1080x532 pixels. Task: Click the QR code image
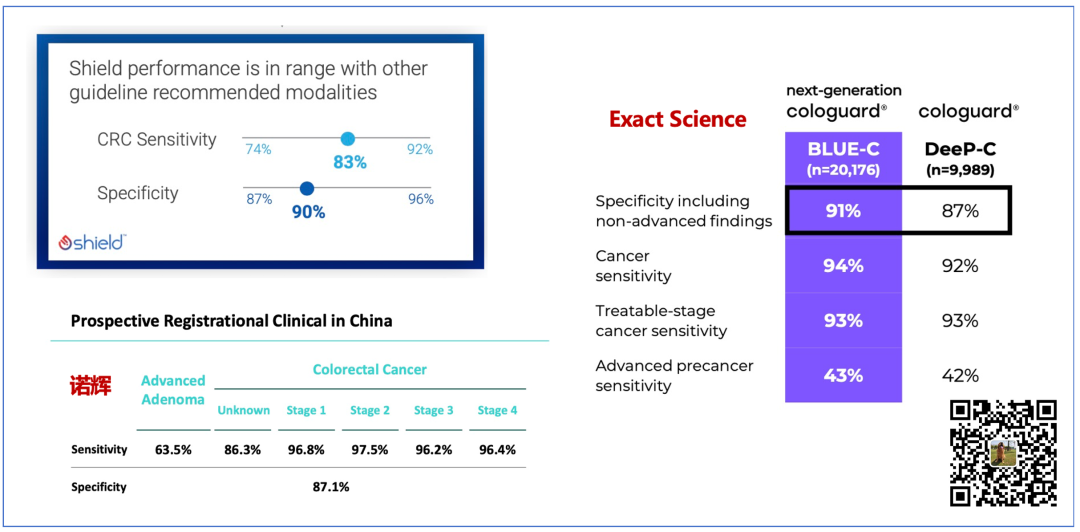[1003, 452]
